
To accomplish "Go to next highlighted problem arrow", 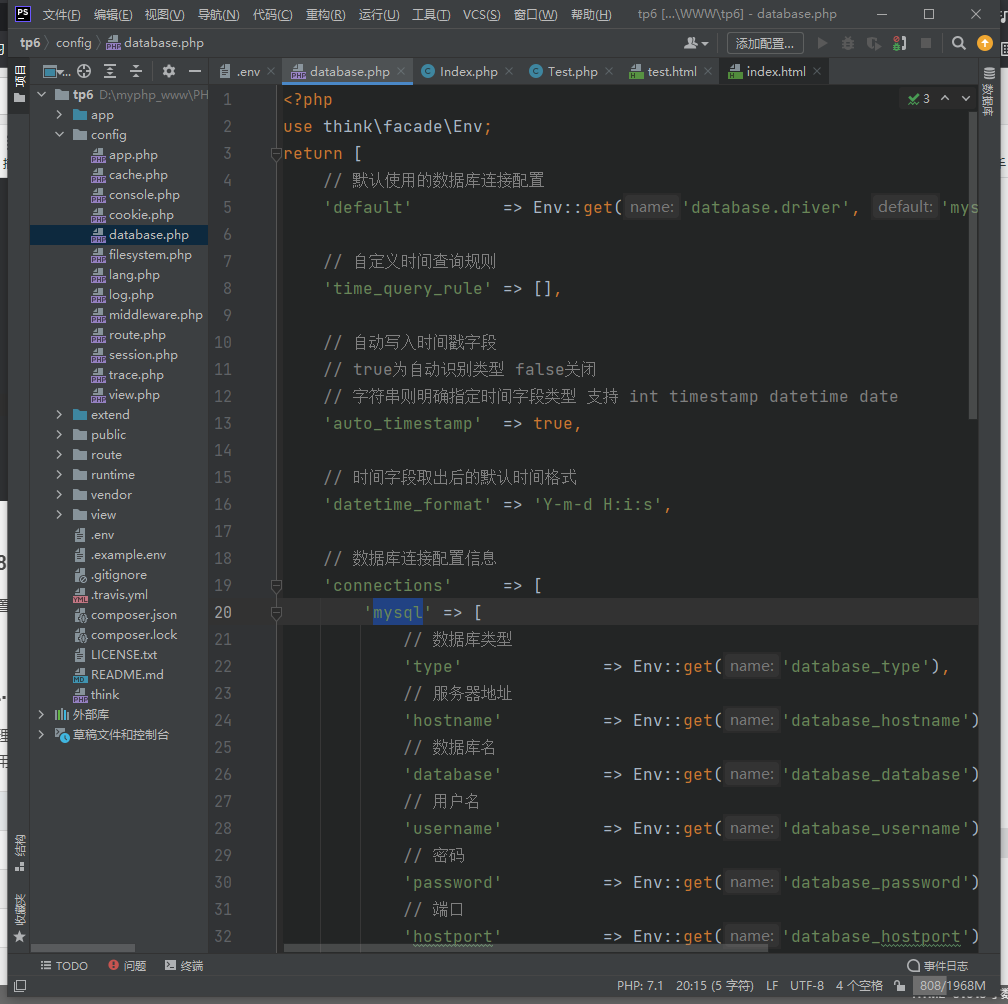I will click(966, 98).
